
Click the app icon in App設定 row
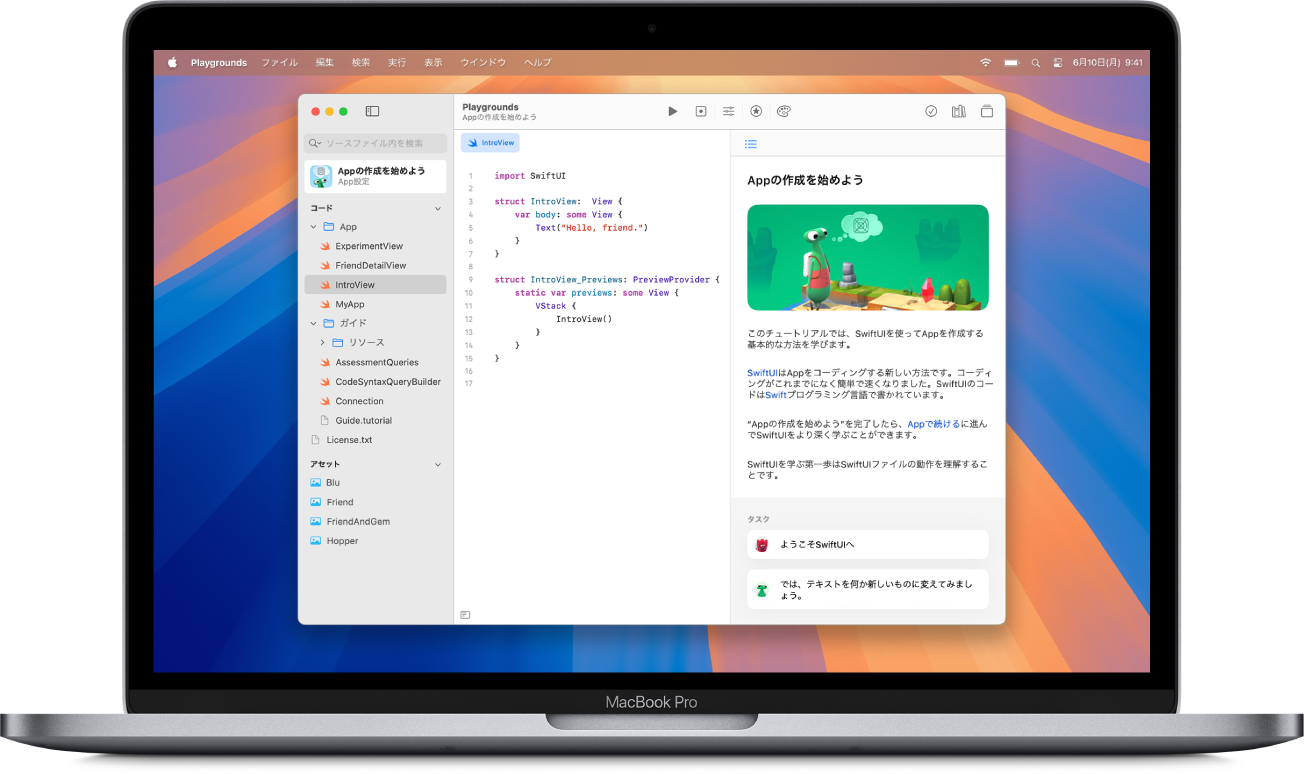click(x=321, y=177)
